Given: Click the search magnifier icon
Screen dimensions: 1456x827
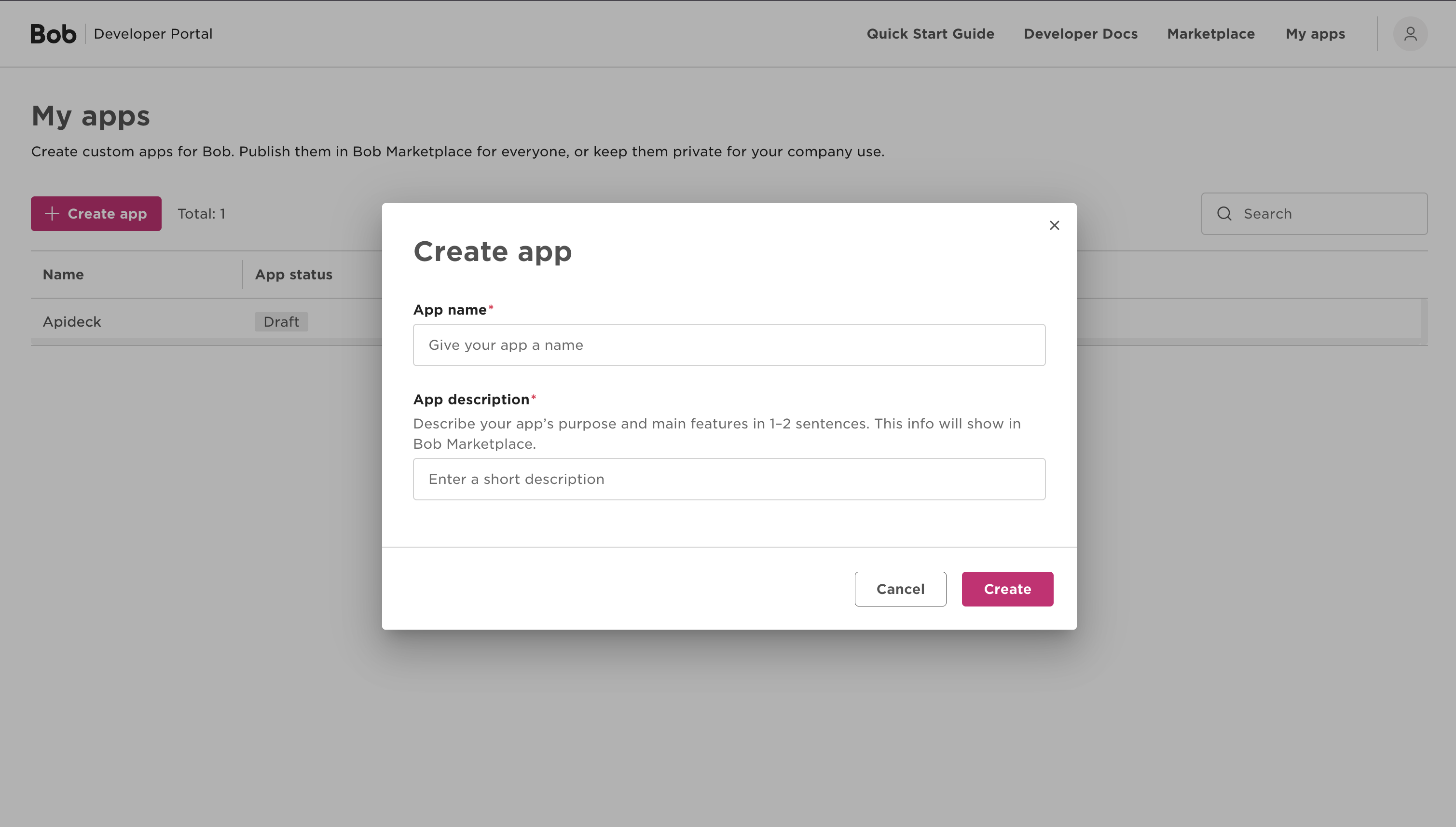Looking at the screenshot, I should [x=1224, y=214].
